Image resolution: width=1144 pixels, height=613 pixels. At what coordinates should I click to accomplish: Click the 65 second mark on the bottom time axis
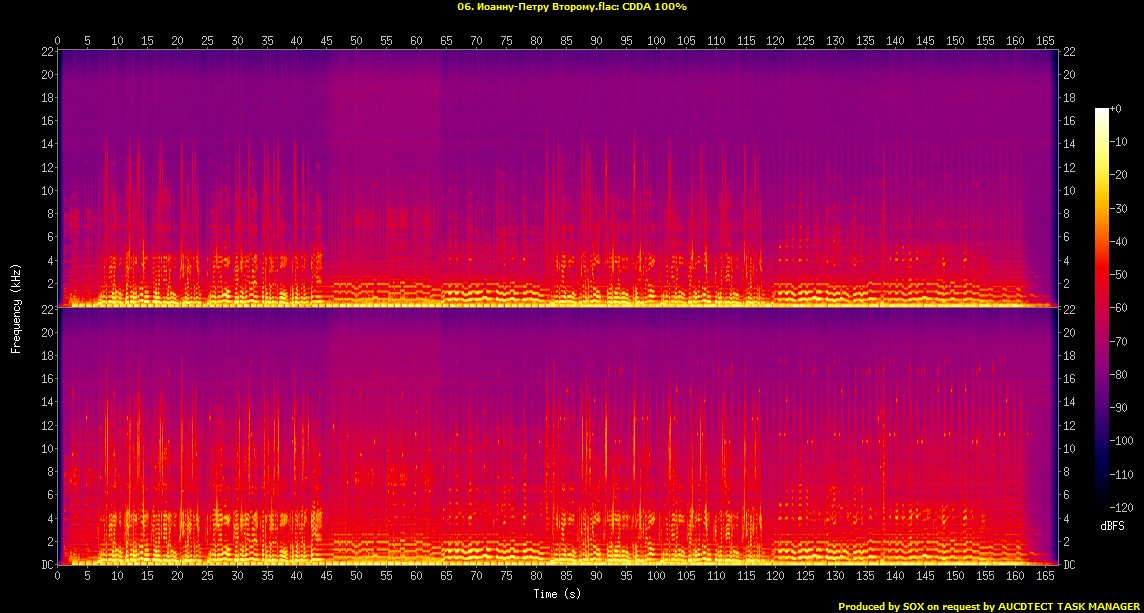[446, 576]
